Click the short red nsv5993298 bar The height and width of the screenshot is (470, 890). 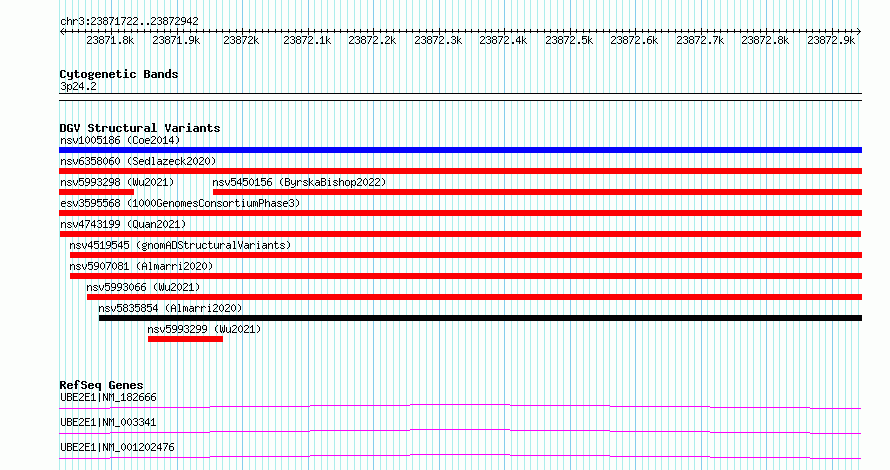96,192
